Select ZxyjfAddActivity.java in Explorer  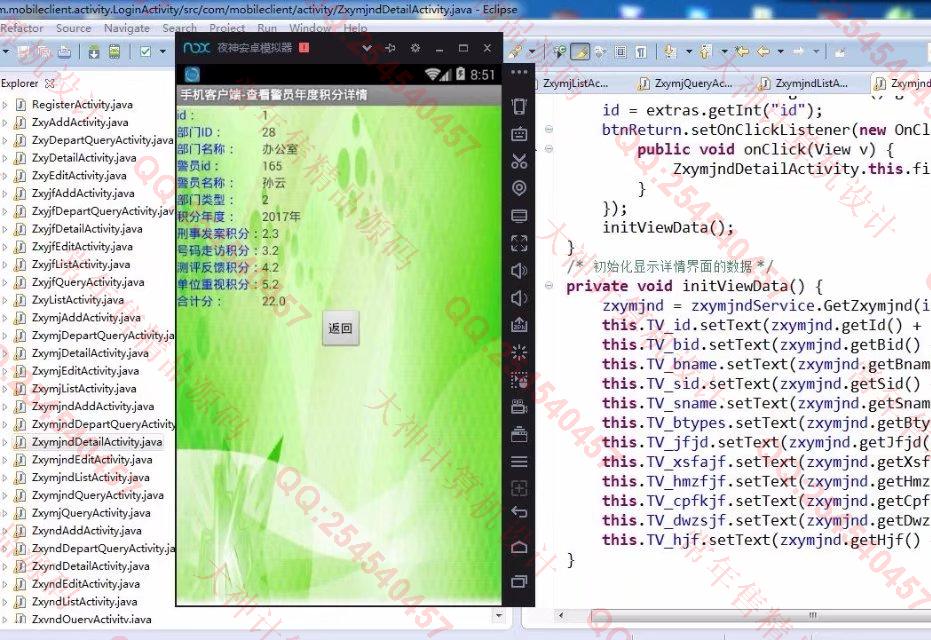83,193
